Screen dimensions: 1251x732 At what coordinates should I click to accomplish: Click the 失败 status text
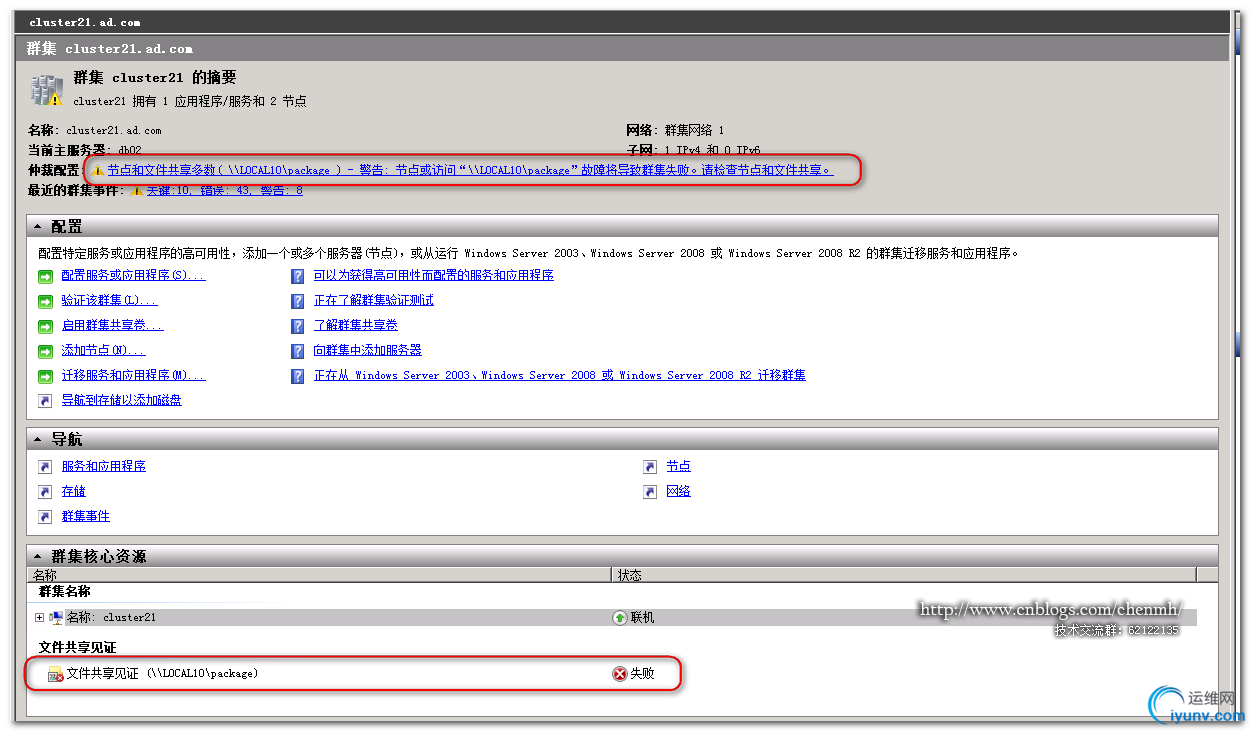[x=642, y=674]
